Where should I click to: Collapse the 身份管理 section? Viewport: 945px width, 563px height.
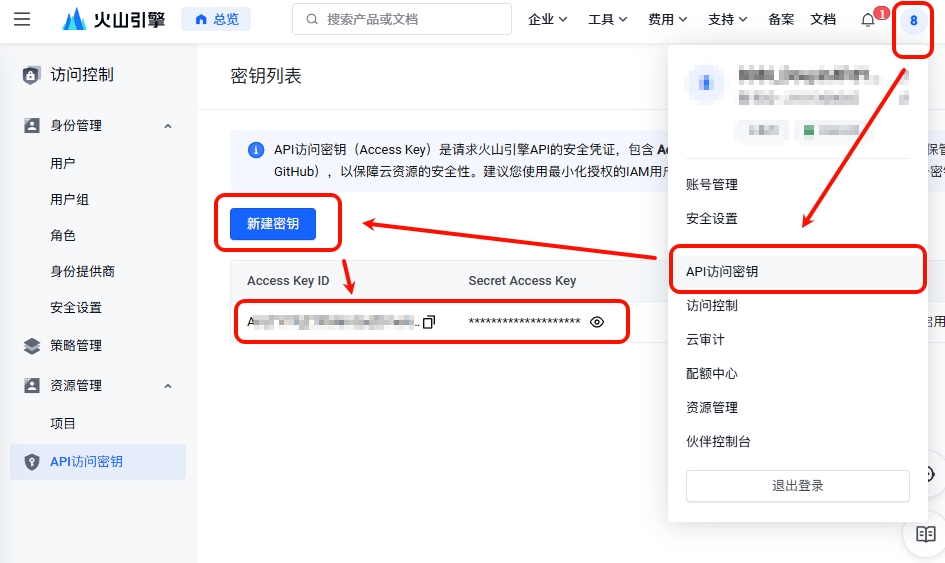pos(168,126)
